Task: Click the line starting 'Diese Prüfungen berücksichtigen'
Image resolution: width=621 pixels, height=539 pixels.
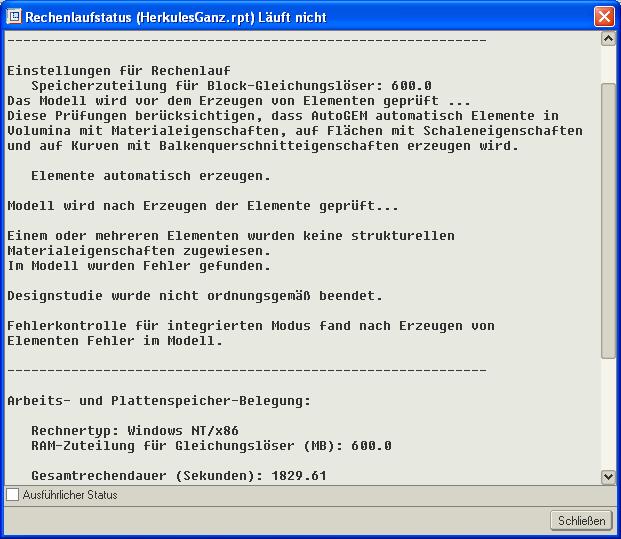Action: click(283, 116)
